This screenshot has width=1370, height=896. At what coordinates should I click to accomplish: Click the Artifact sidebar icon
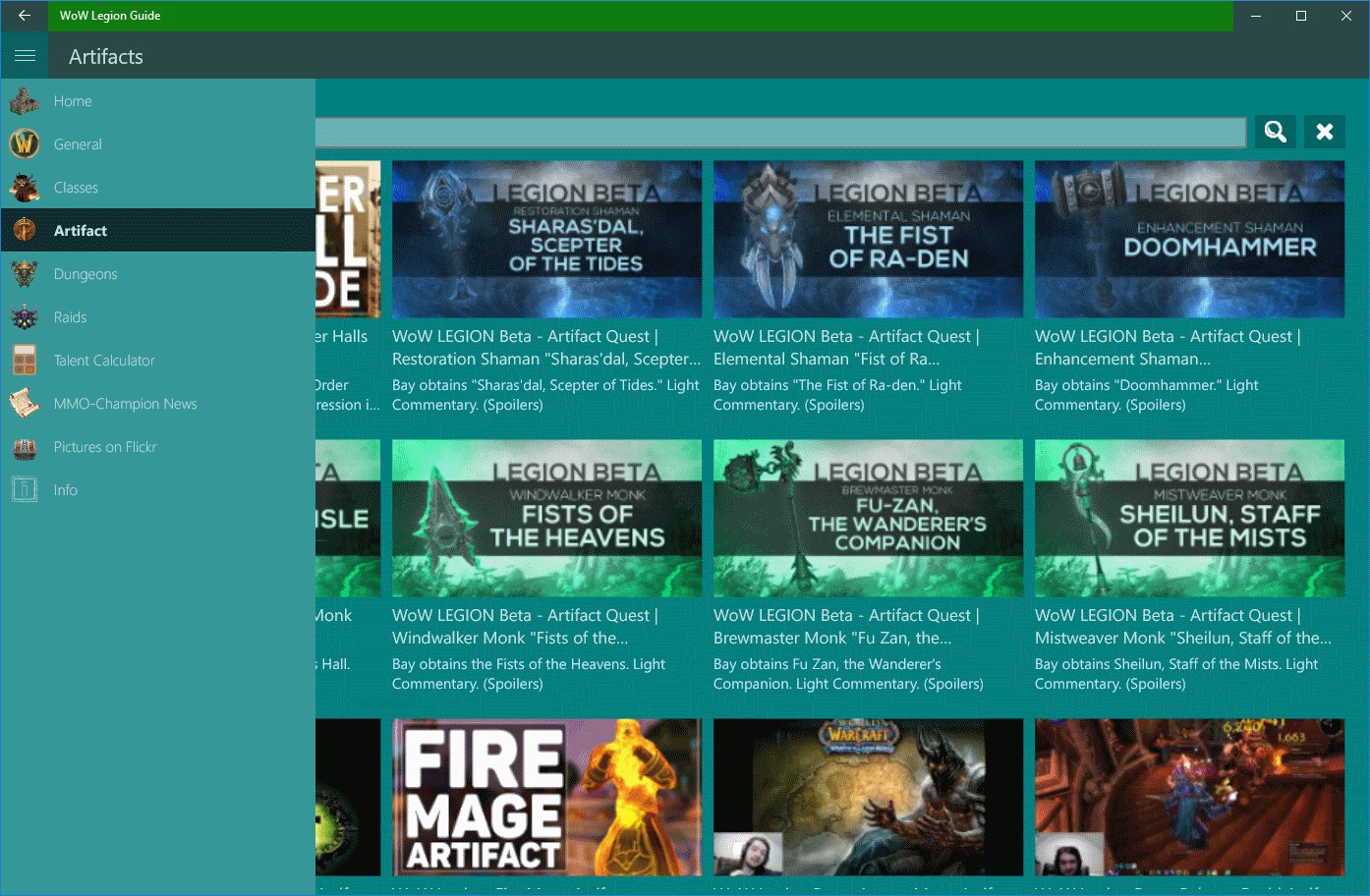pos(25,231)
